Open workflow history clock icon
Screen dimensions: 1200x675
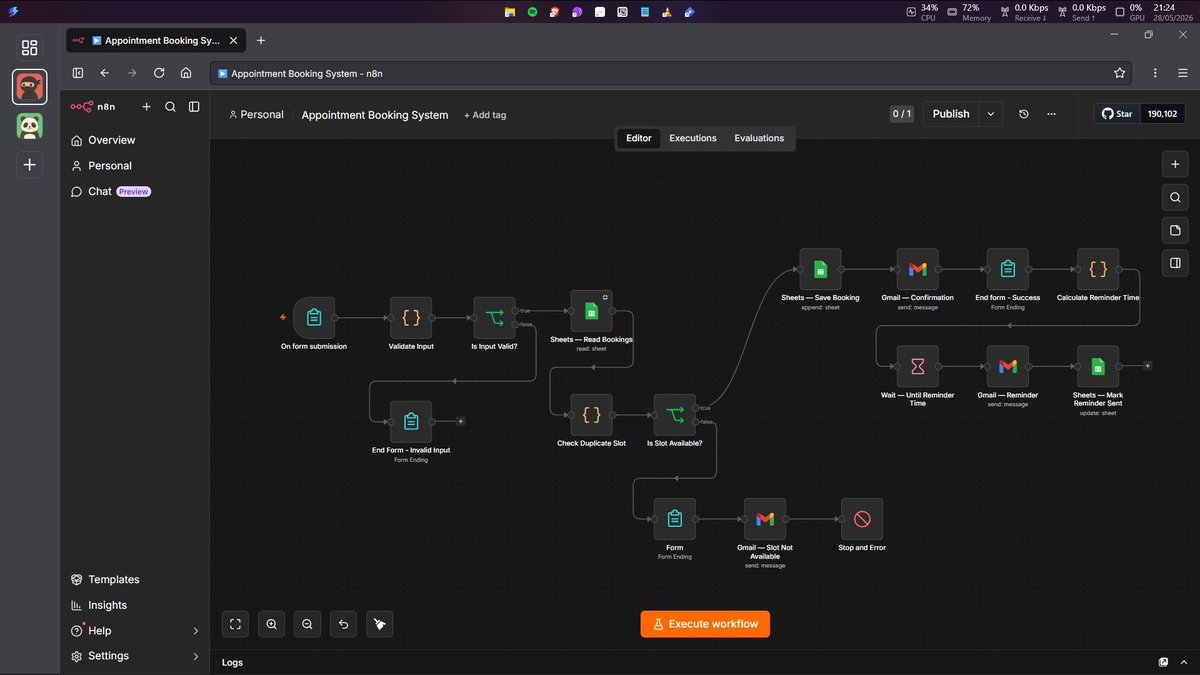[1024, 114]
